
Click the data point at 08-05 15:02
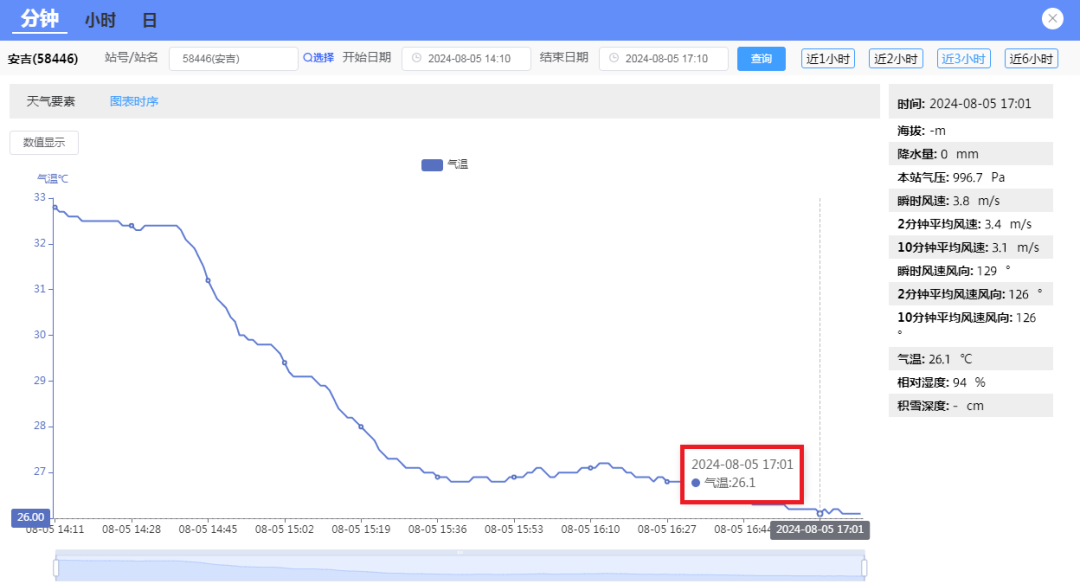pos(284,362)
